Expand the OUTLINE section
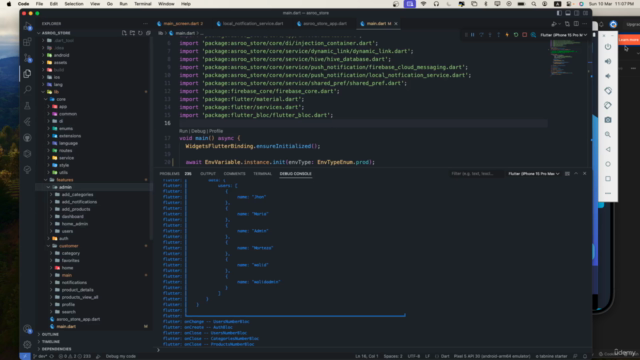Viewport: 640px width, 360px height. (50, 334)
